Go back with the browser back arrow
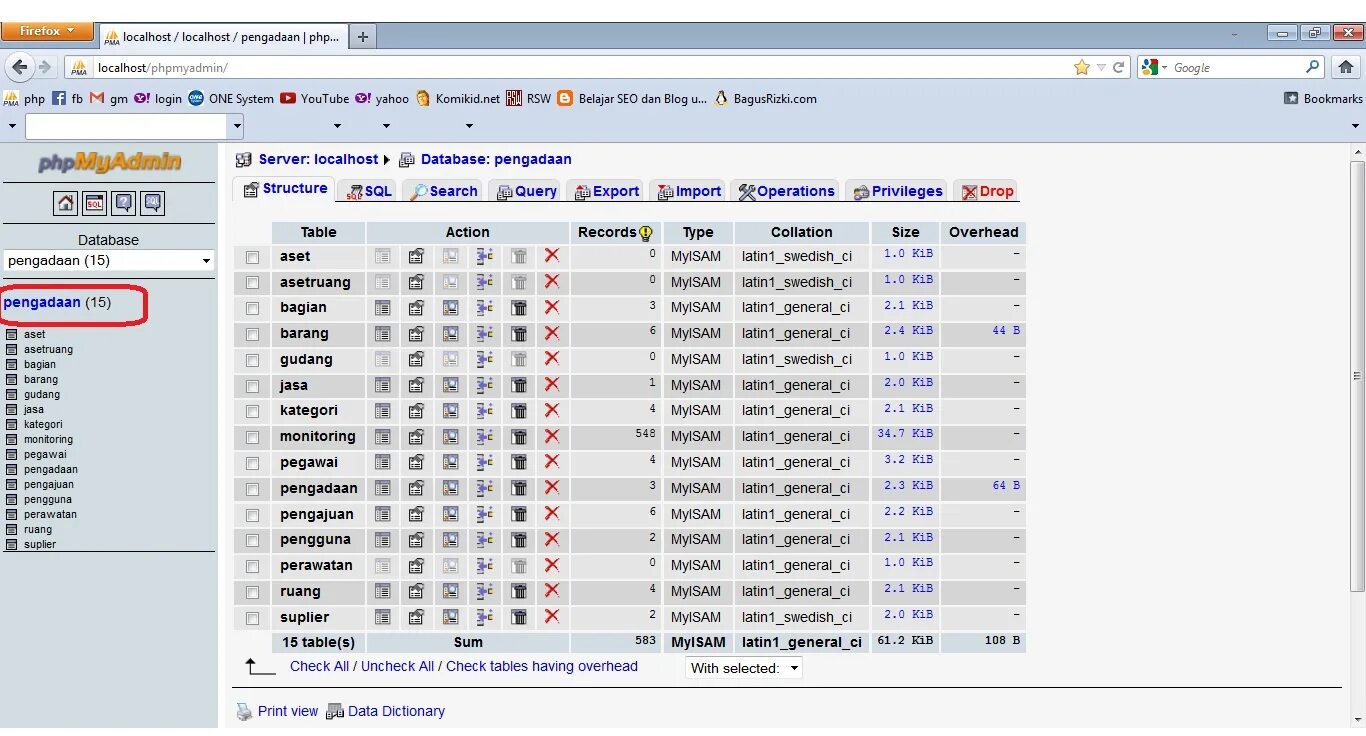 point(20,67)
